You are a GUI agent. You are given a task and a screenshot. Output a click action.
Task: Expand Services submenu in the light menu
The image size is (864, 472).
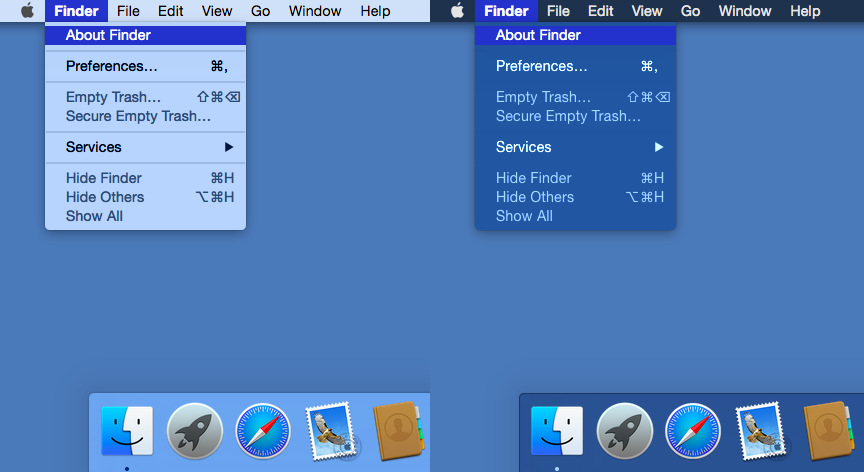(145, 147)
